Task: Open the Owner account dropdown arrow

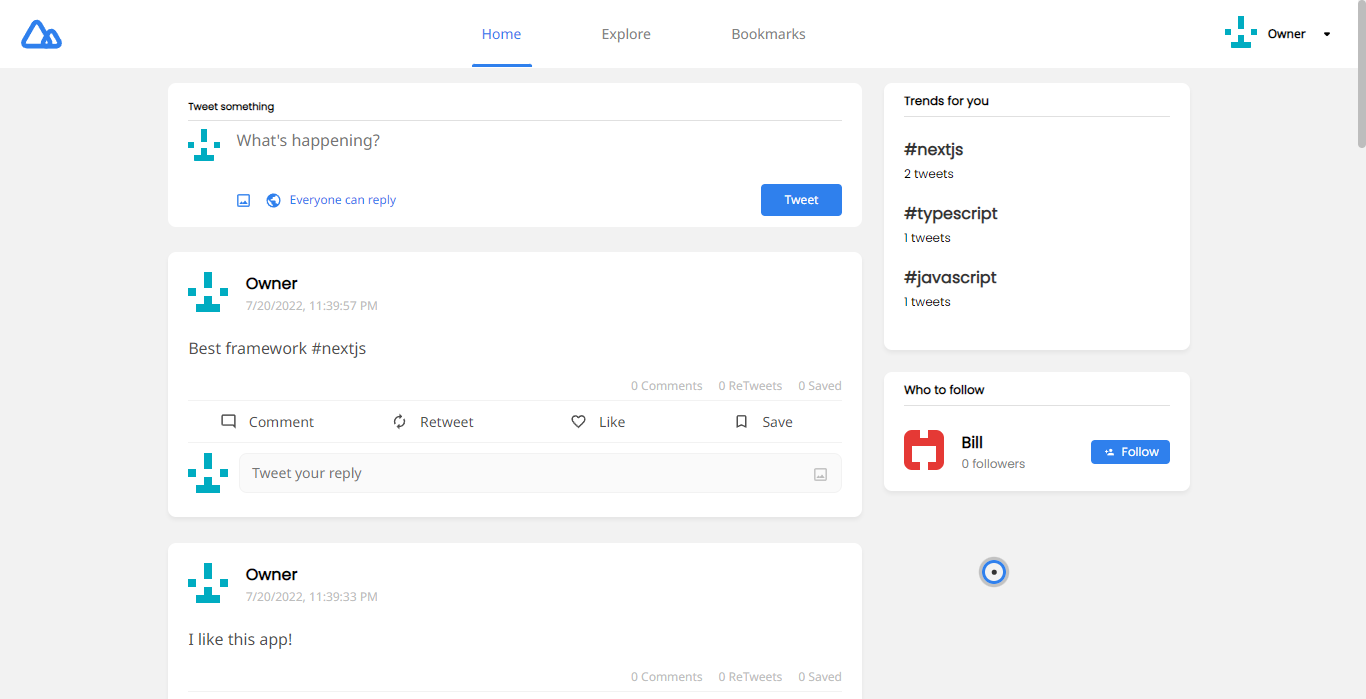Action: (1327, 34)
